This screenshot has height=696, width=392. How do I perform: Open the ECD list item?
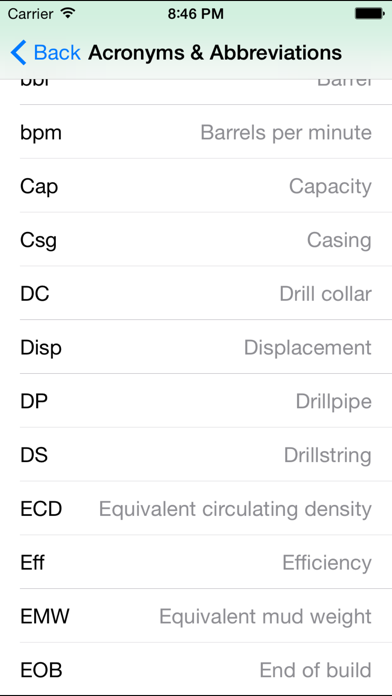[196, 508]
